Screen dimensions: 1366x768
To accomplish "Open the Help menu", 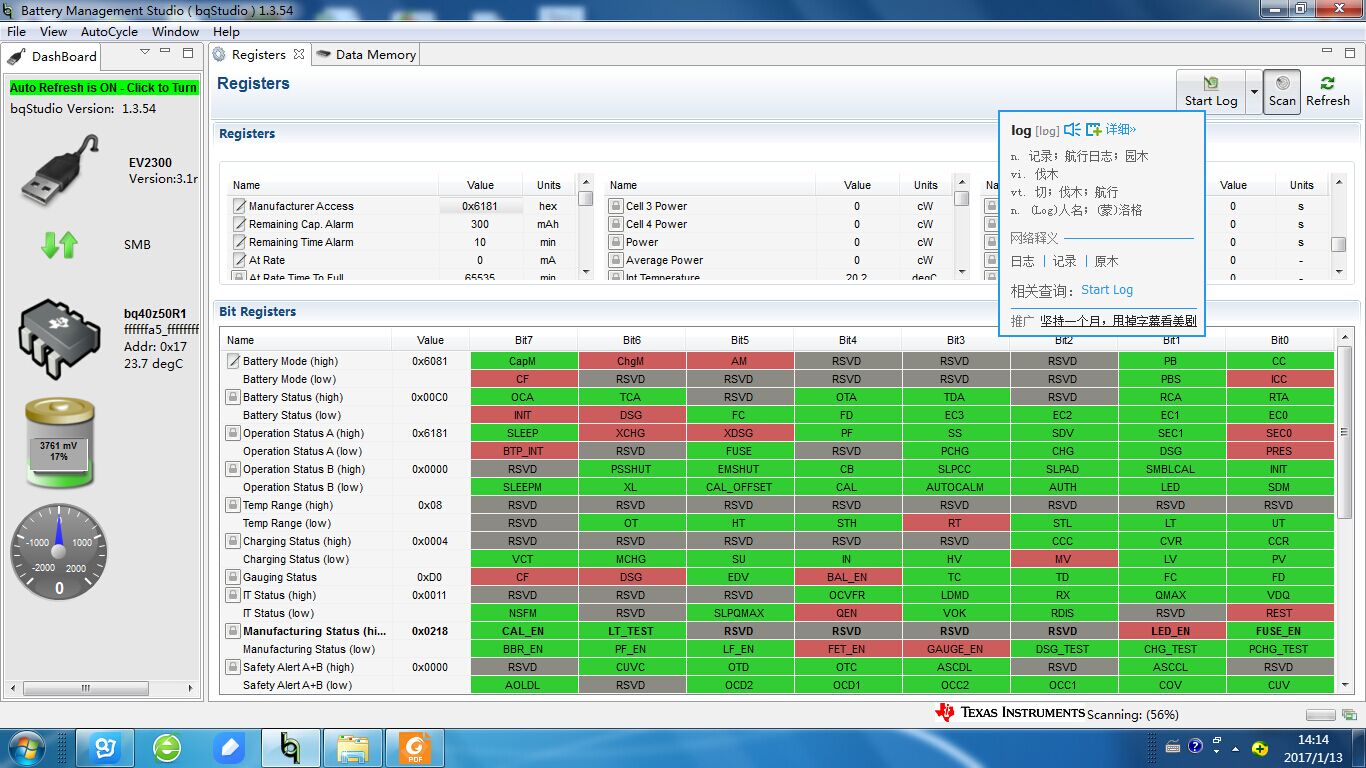I will (226, 31).
